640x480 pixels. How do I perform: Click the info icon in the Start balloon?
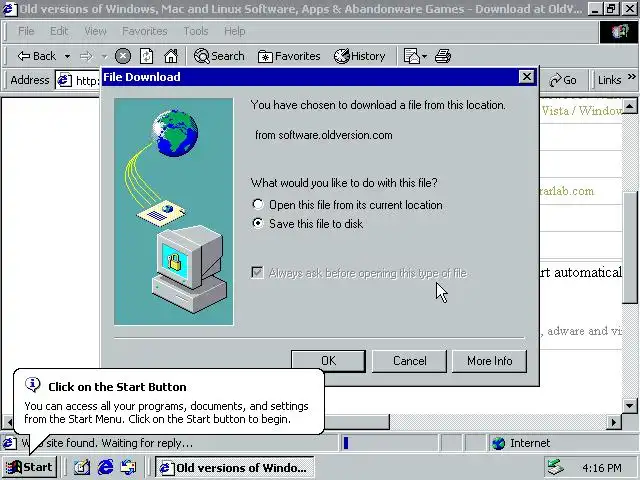pyautogui.click(x=33, y=384)
